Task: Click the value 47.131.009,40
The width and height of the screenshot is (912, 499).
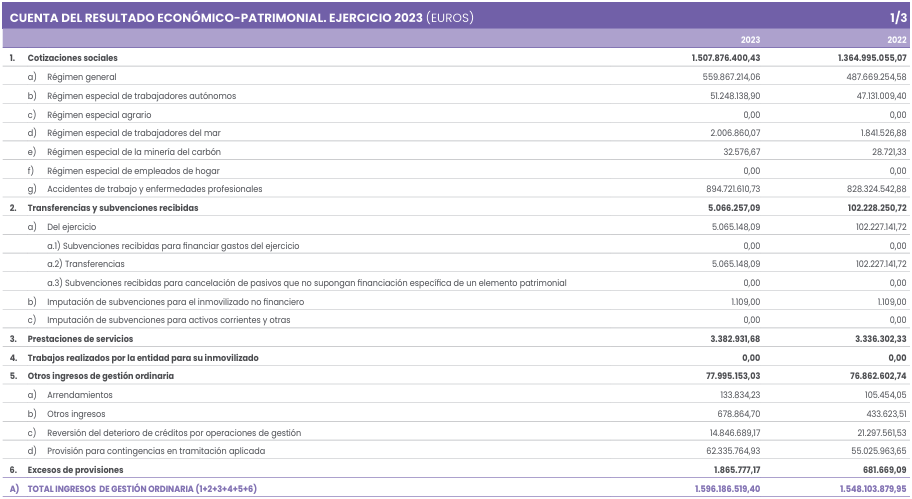Action: click(881, 96)
